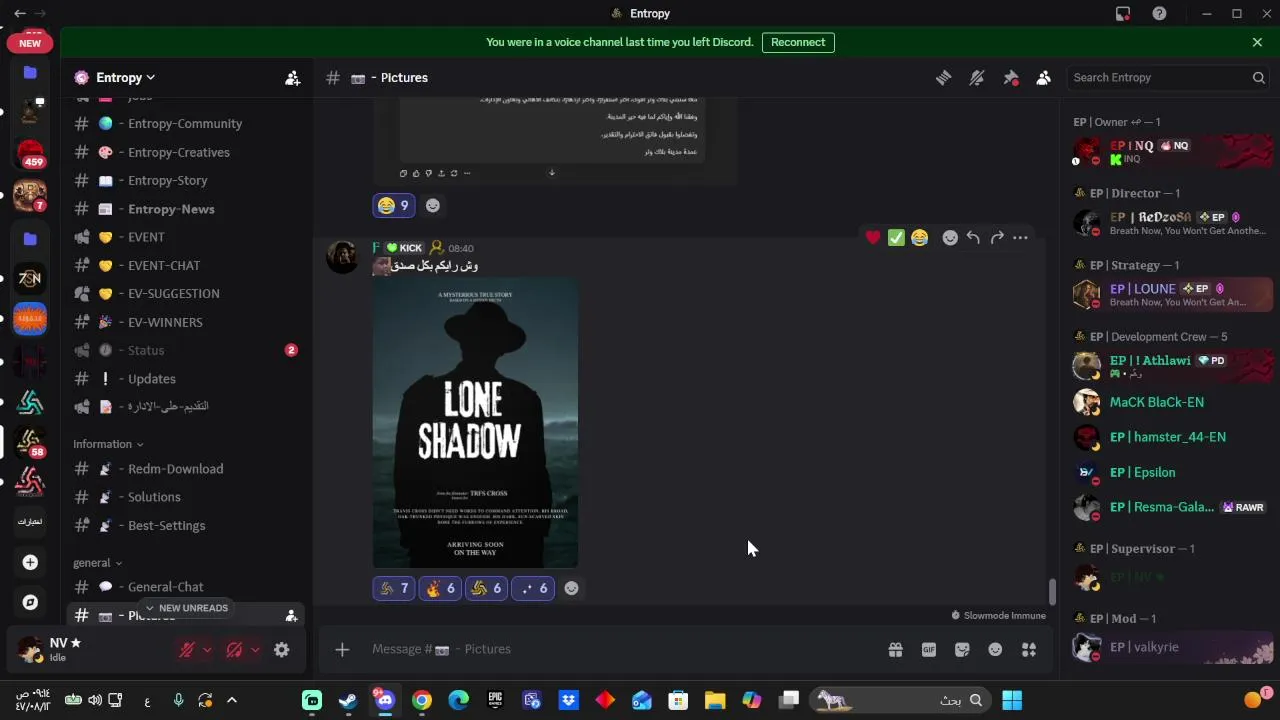Open microphone input options arrow
The image size is (1280, 720).
coord(207,650)
